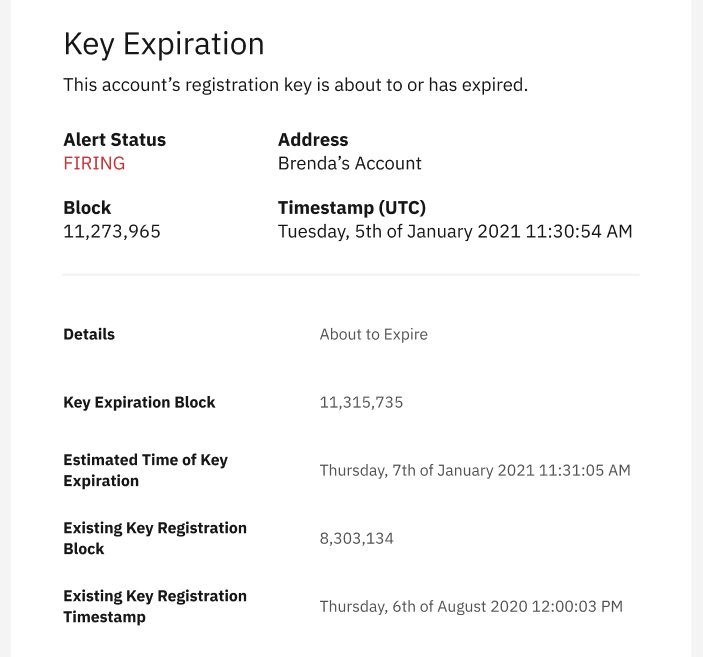
Task: Select block number 11,273,965
Action: [112, 231]
